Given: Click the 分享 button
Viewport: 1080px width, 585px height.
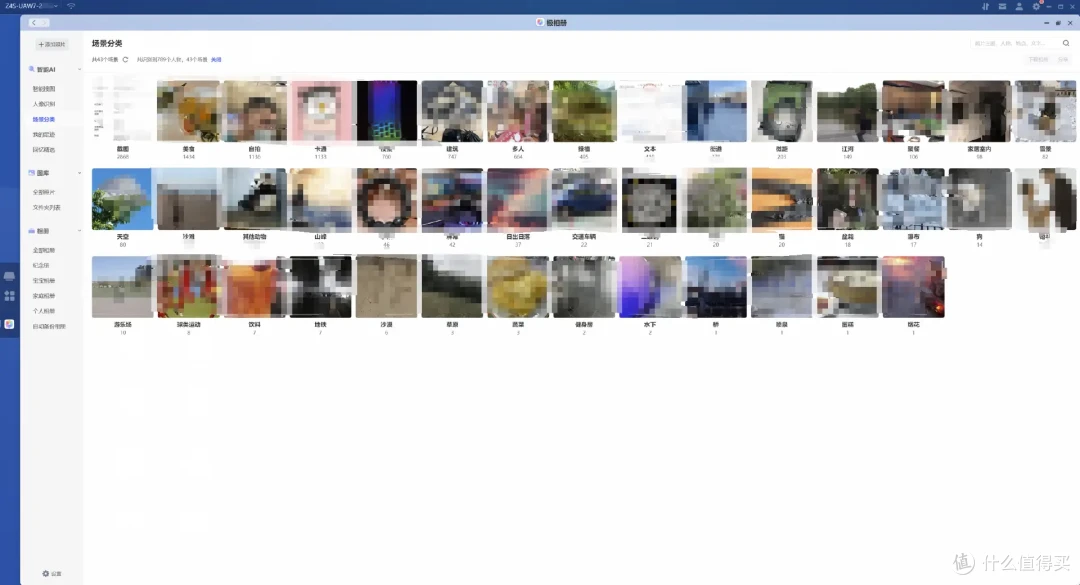Looking at the screenshot, I should pyautogui.click(x=1063, y=60).
